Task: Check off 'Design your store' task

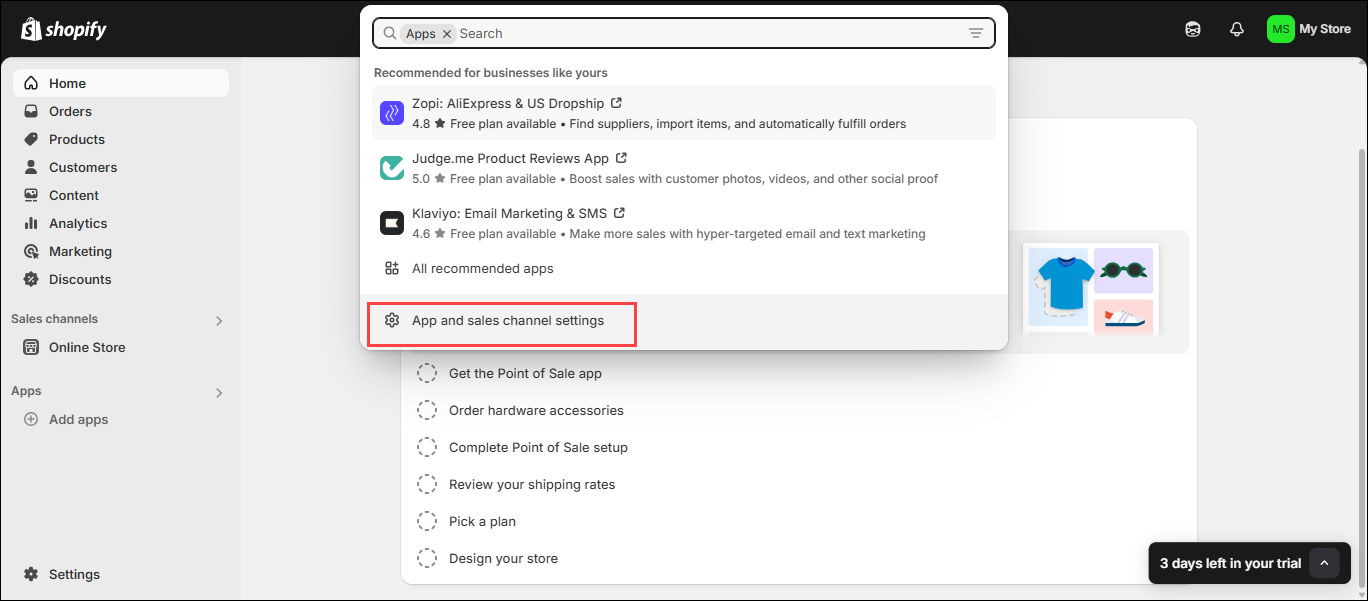Action: click(x=427, y=558)
